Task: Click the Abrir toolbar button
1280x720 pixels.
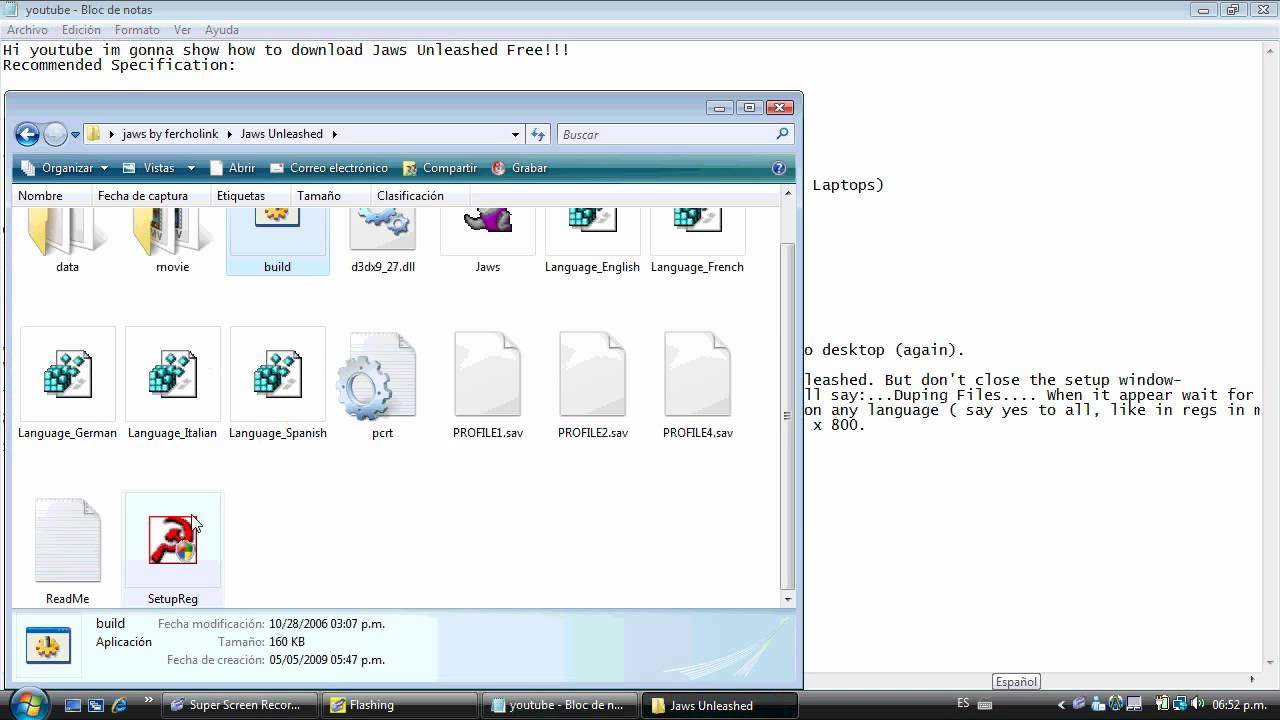Action: point(232,168)
